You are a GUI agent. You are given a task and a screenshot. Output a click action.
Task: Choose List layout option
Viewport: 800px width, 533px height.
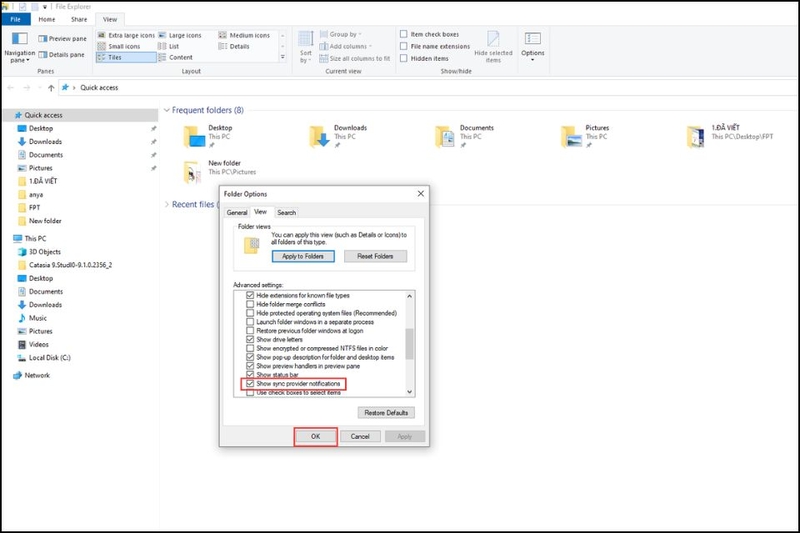coord(168,46)
